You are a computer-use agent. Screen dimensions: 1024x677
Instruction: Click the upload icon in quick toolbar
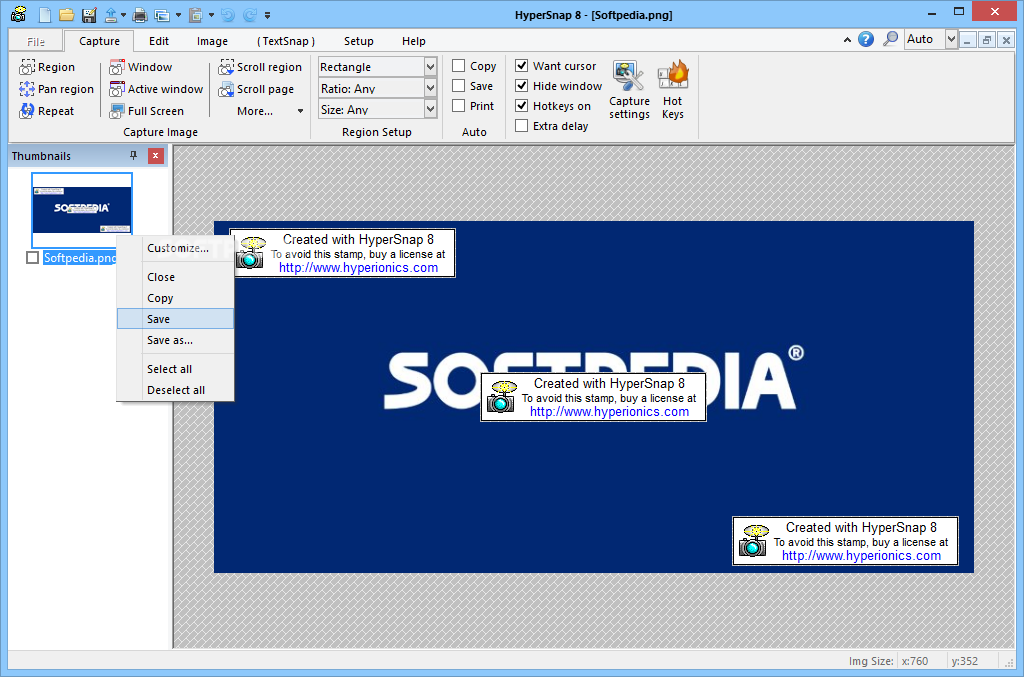click(x=111, y=14)
